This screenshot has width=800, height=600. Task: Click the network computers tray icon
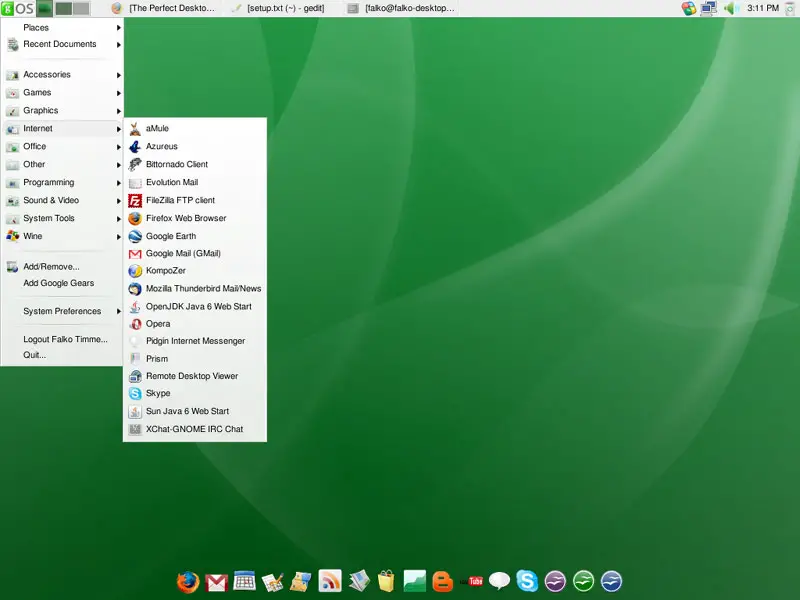tap(709, 8)
